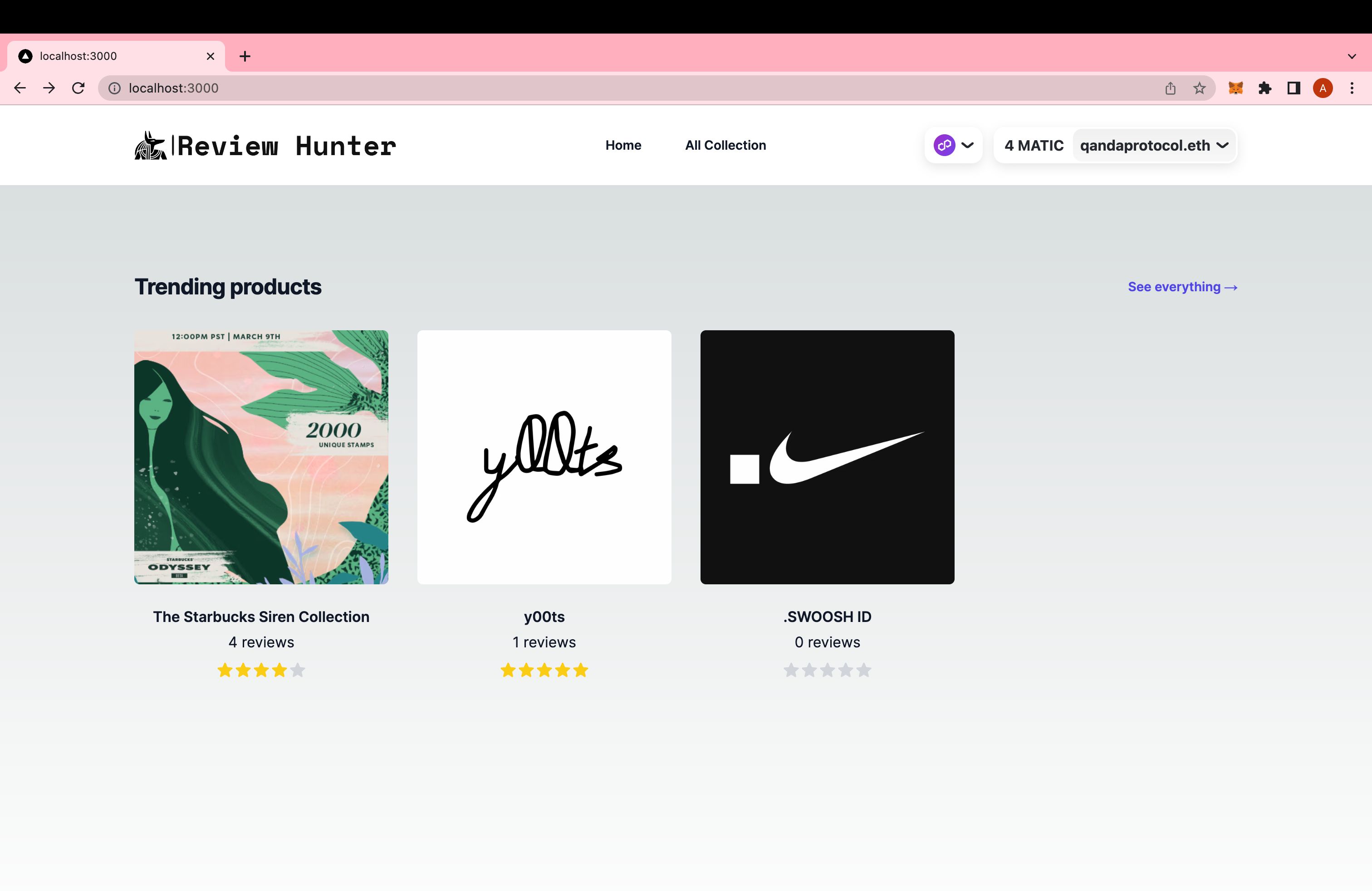Click the browser back arrow
1372x891 pixels.
(x=20, y=88)
